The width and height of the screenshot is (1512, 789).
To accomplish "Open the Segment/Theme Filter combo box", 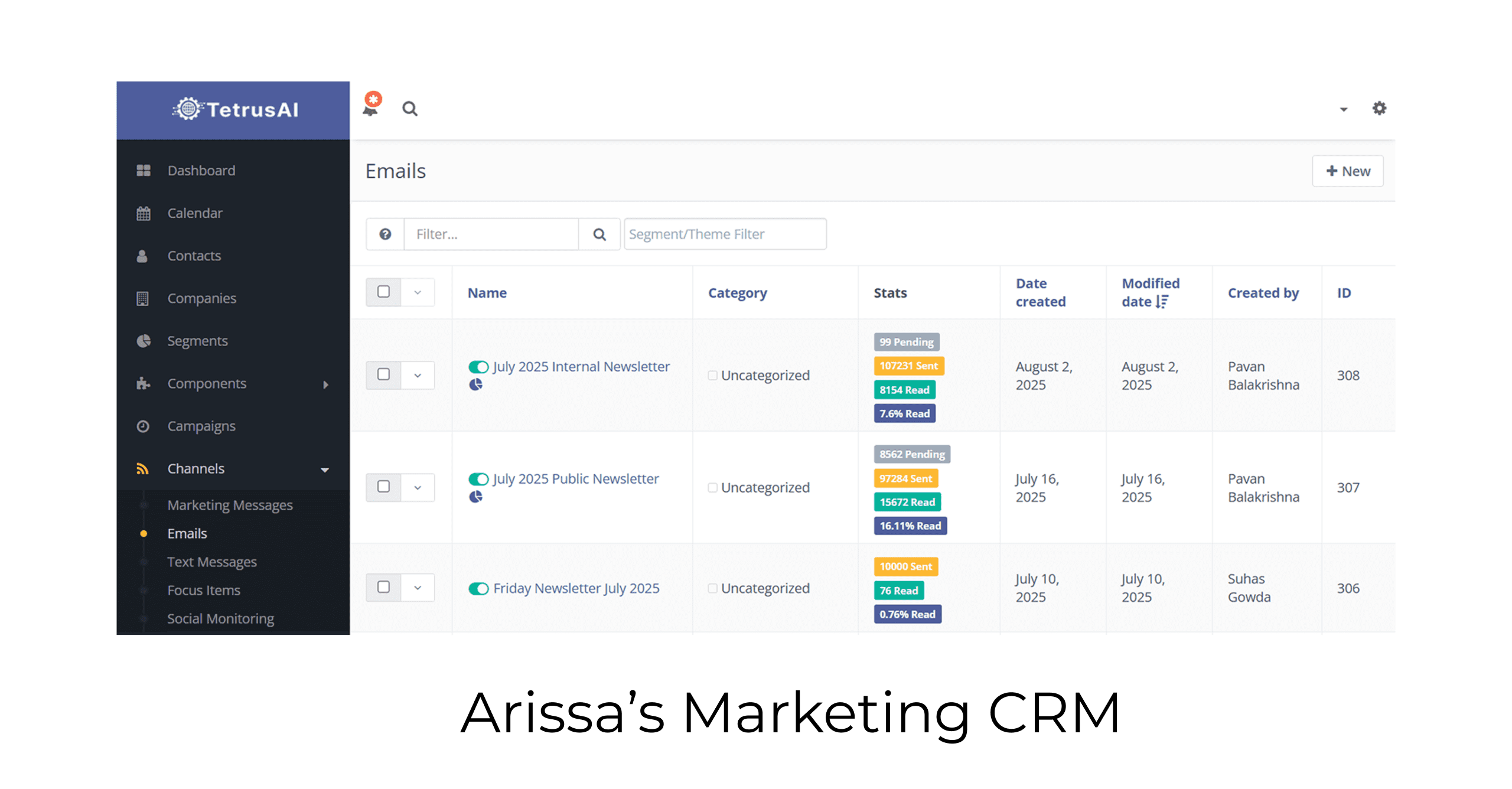I will point(725,234).
